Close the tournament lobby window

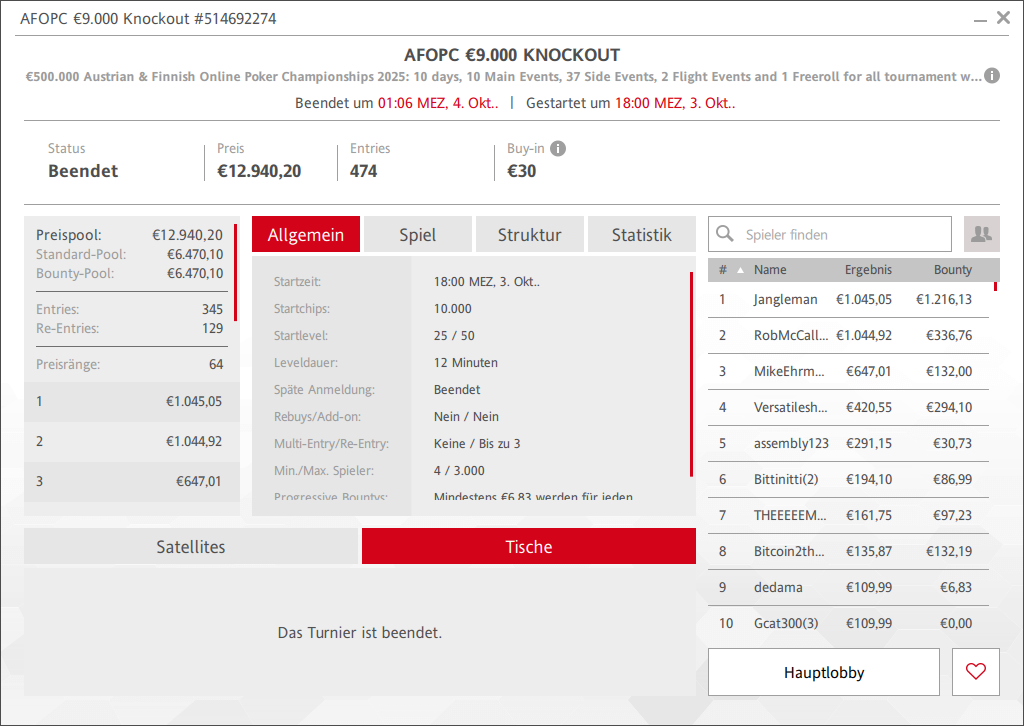(1003, 18)
